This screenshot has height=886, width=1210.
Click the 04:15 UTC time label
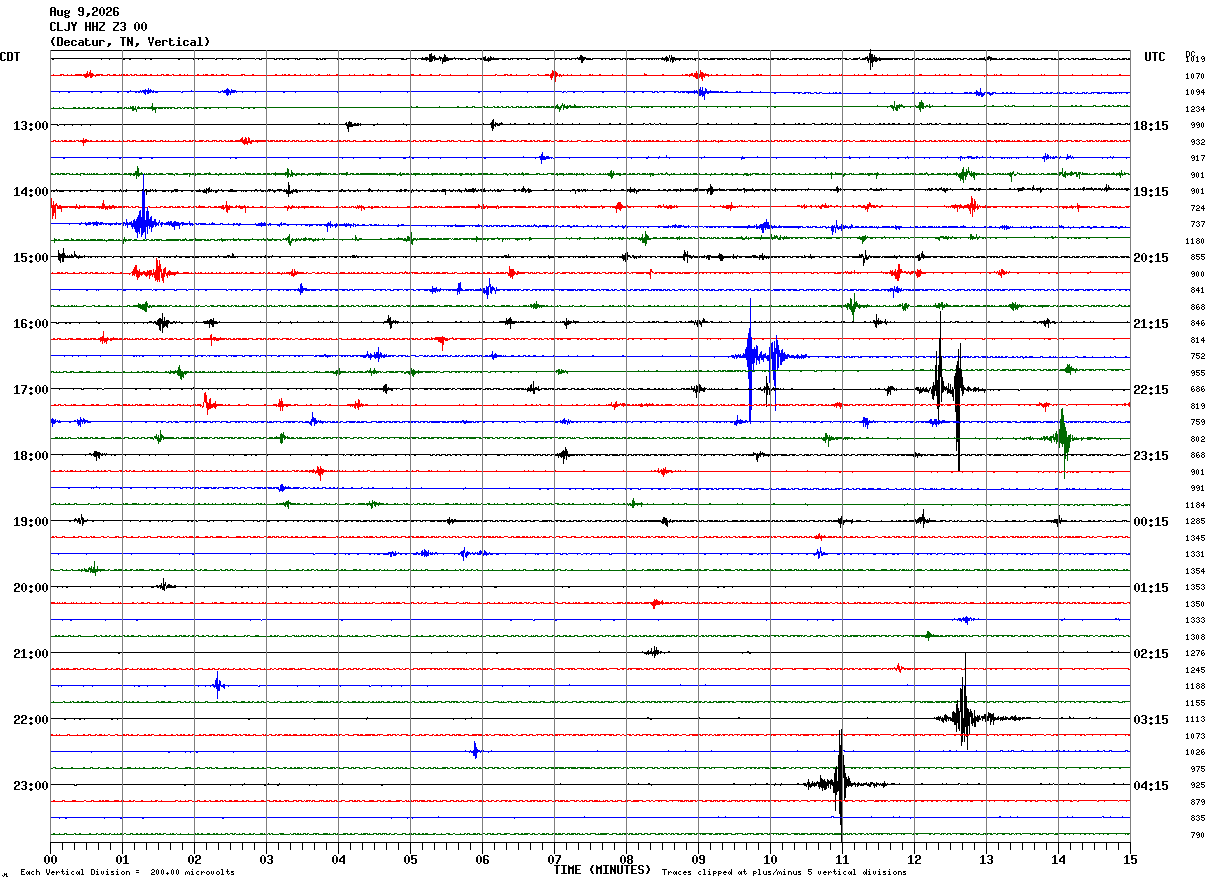pos(1152,785)
